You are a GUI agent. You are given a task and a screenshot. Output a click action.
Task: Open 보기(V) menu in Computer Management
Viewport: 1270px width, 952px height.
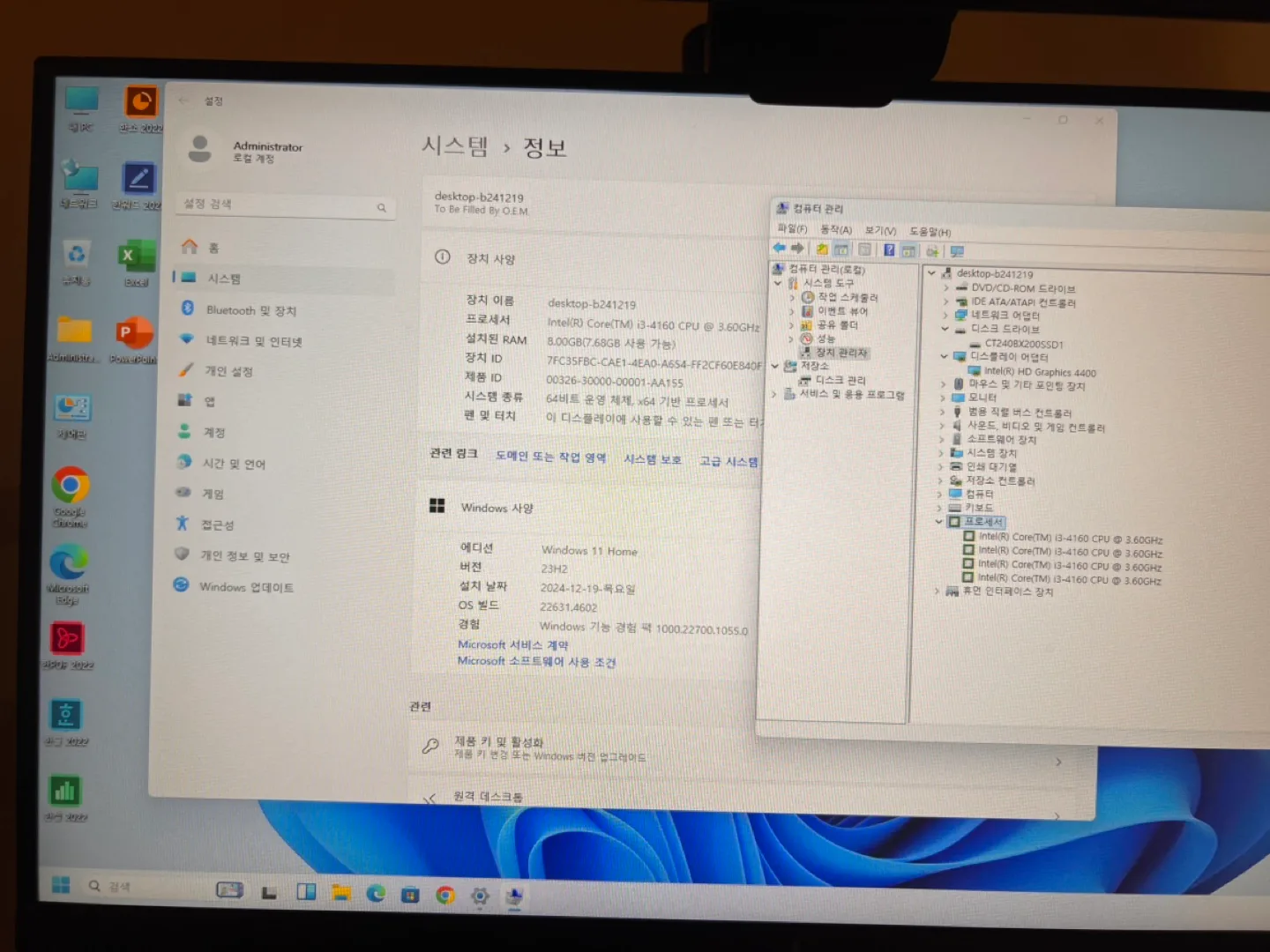click(880, 230)
